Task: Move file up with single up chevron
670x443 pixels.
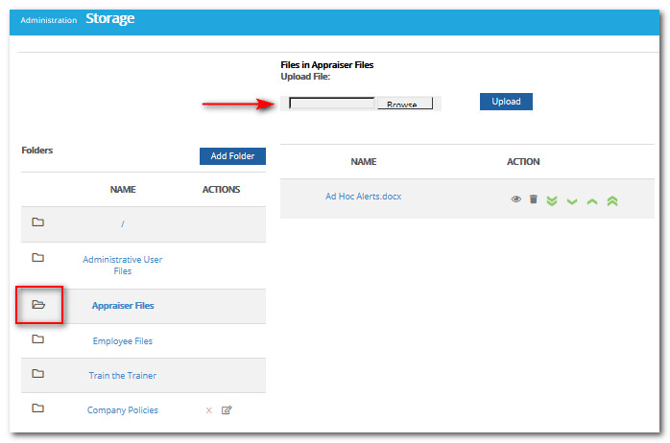Action: tap(592, 201)
